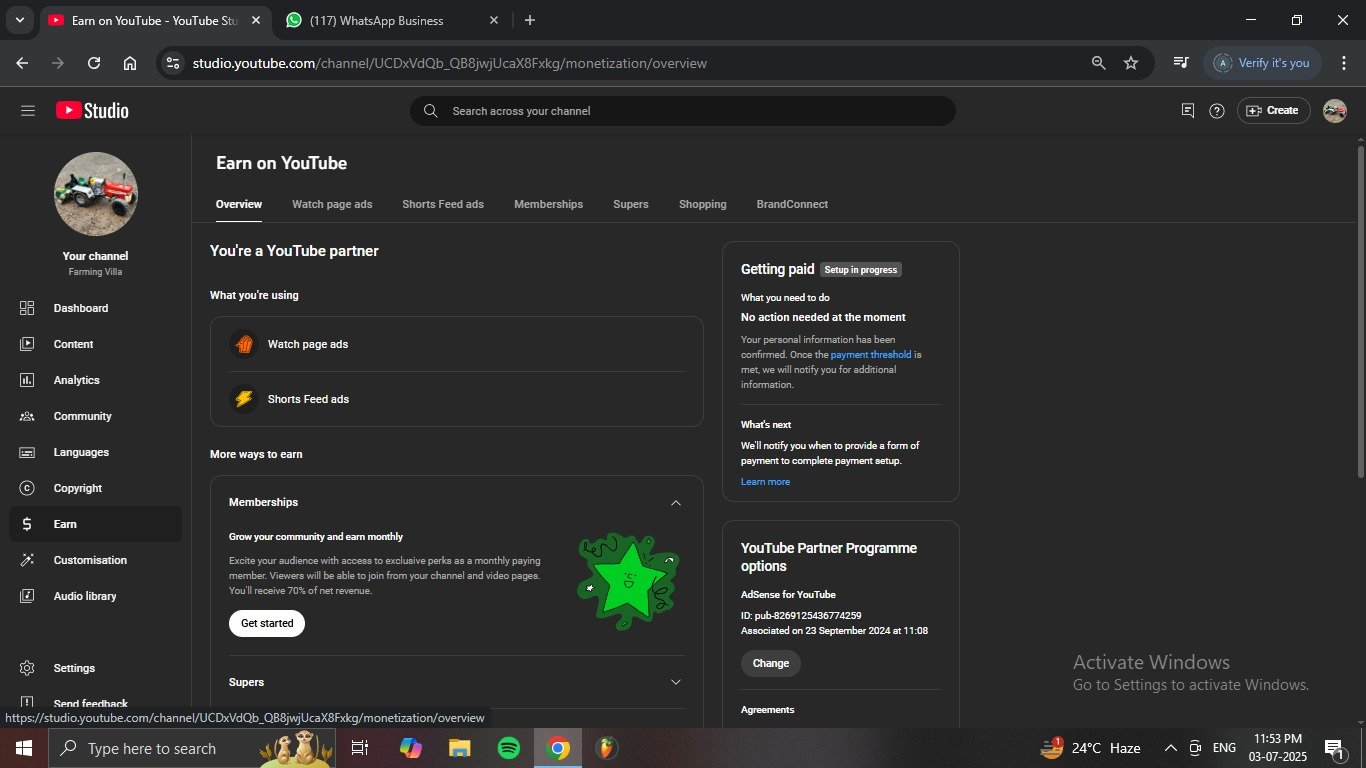Open the Audio library icon
The image size is (1366, 768).
coord(27,596)
